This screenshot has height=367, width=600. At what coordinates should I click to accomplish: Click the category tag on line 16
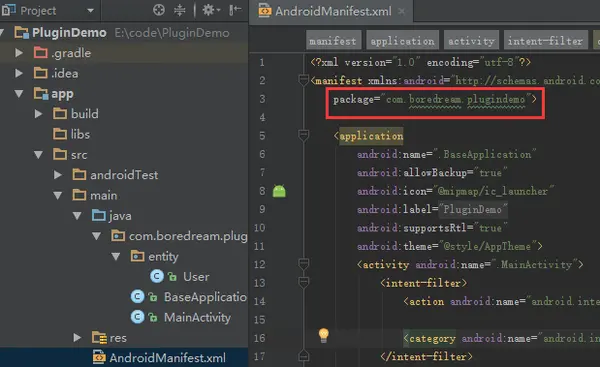click(432, 338)
